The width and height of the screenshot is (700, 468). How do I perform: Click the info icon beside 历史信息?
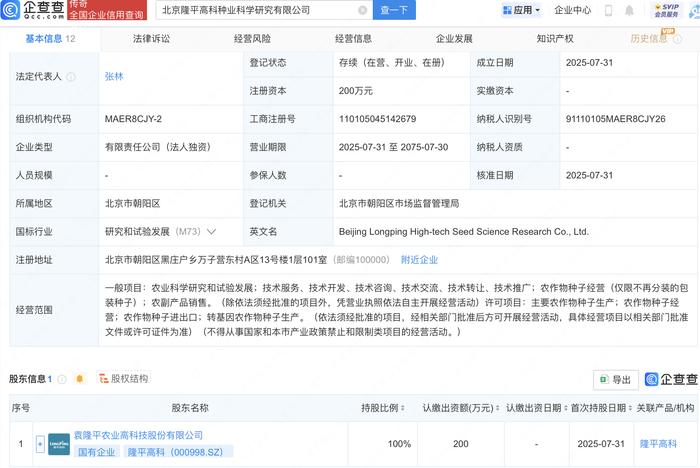tap(677, 39)
